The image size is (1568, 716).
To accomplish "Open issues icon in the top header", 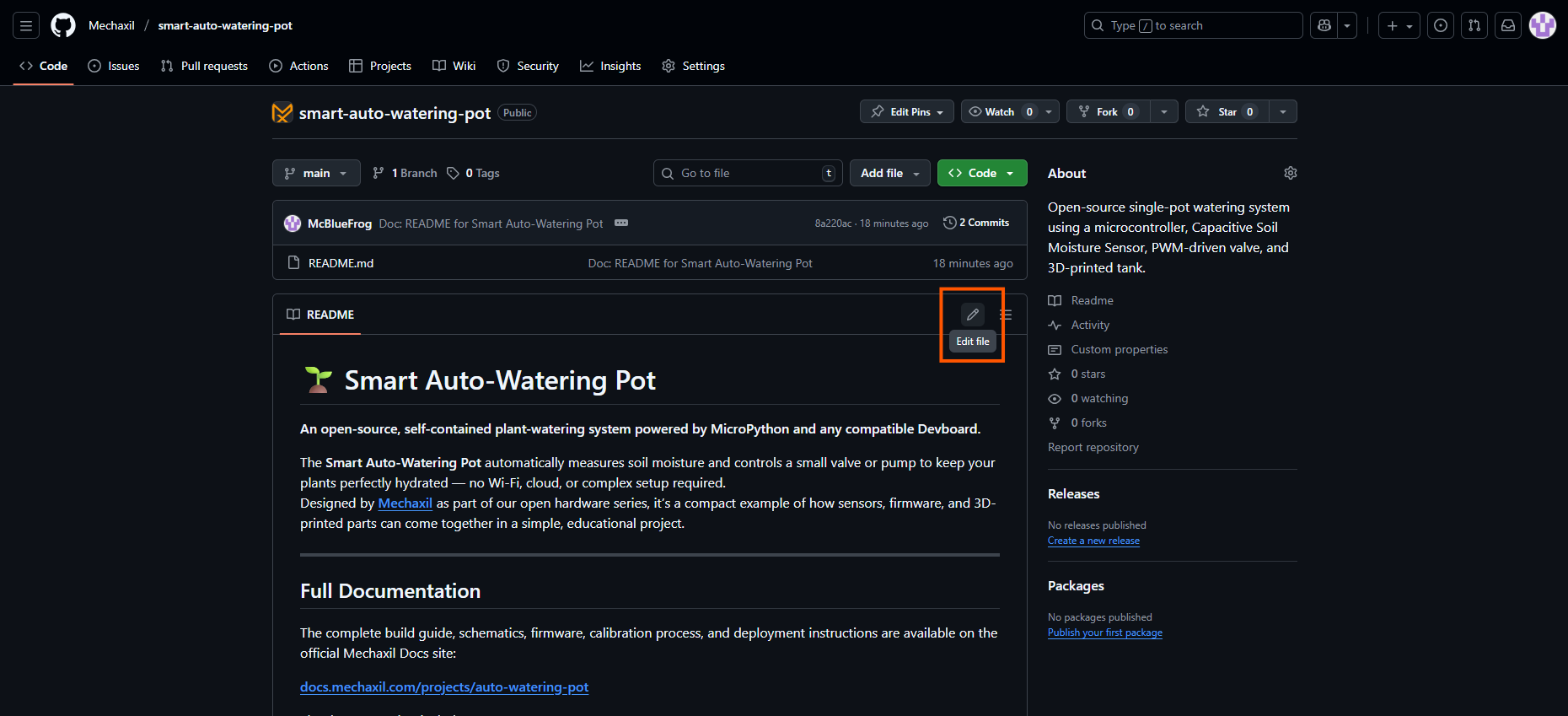I will (x=1441, y=25).
